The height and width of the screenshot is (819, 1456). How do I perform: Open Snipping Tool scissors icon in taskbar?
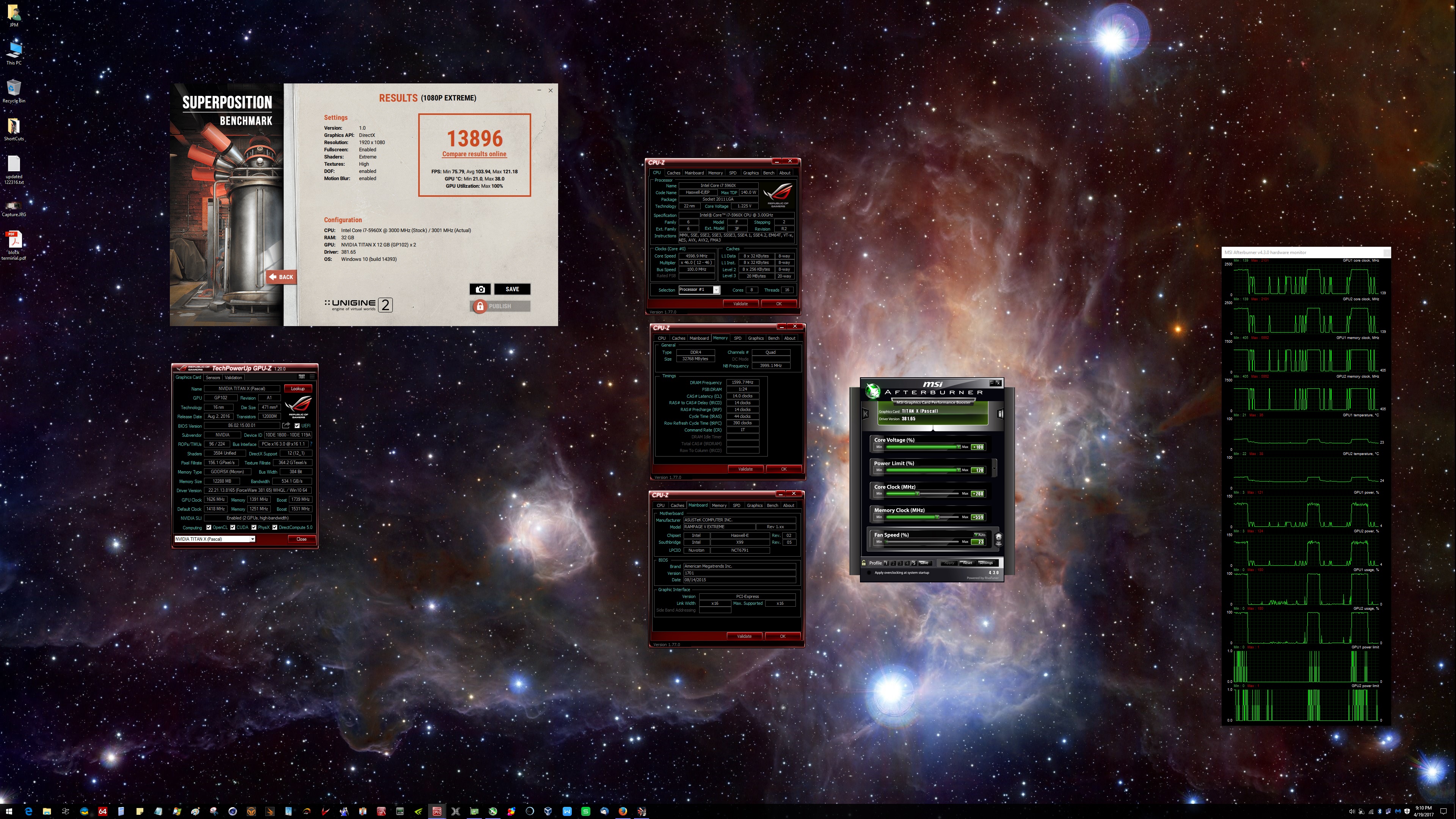[213, 812]
